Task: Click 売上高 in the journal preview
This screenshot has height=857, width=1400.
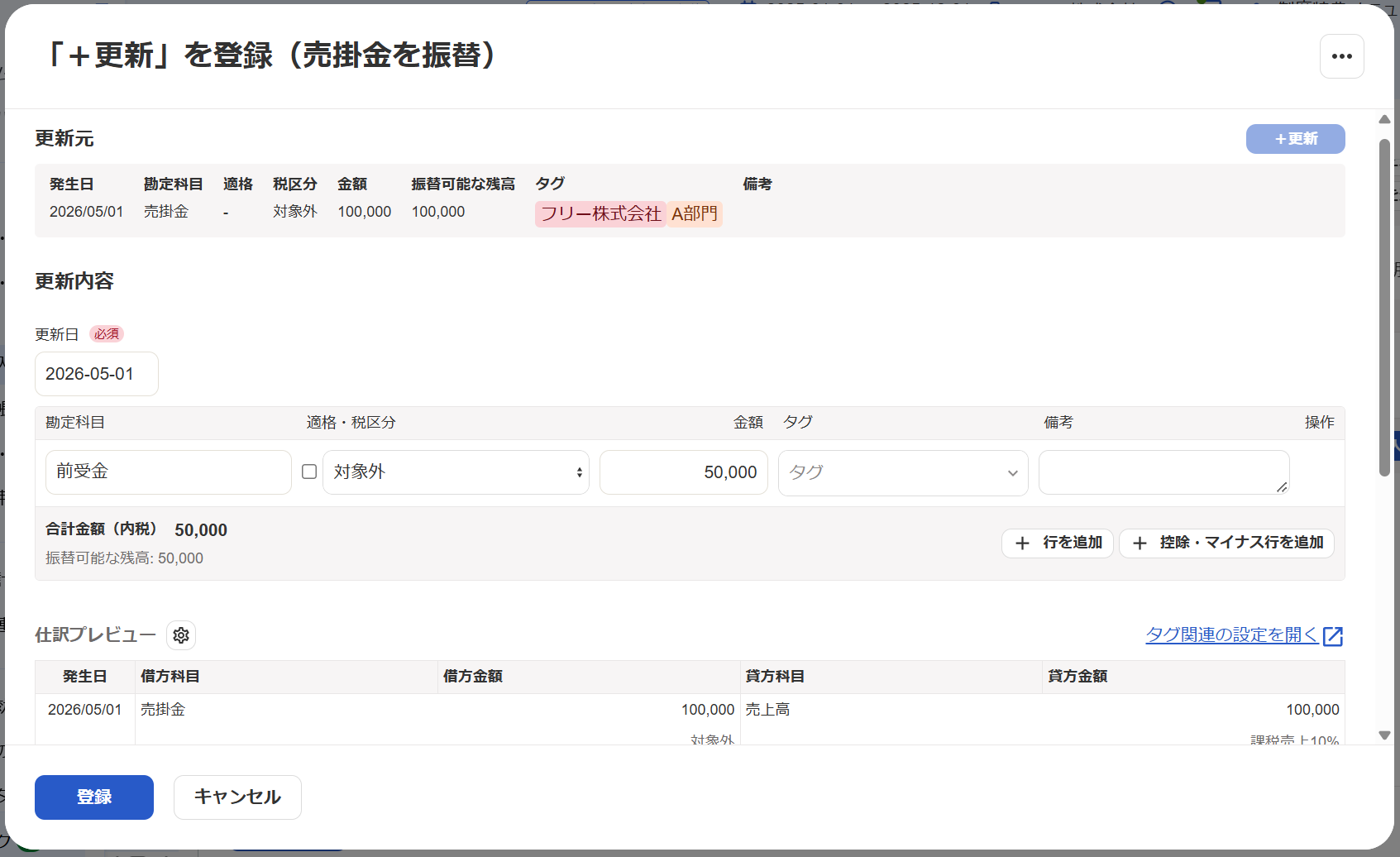Action: point(767,710)
